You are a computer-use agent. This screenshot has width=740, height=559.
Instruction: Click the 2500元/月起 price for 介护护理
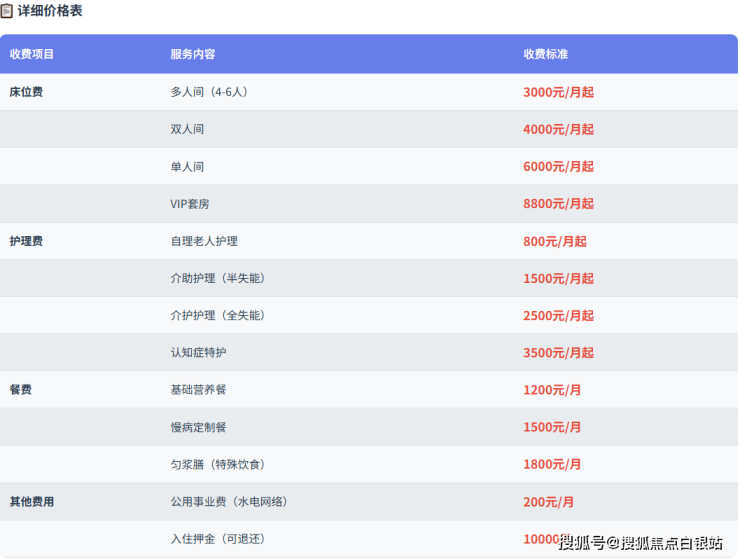click(x=558, y=316)
